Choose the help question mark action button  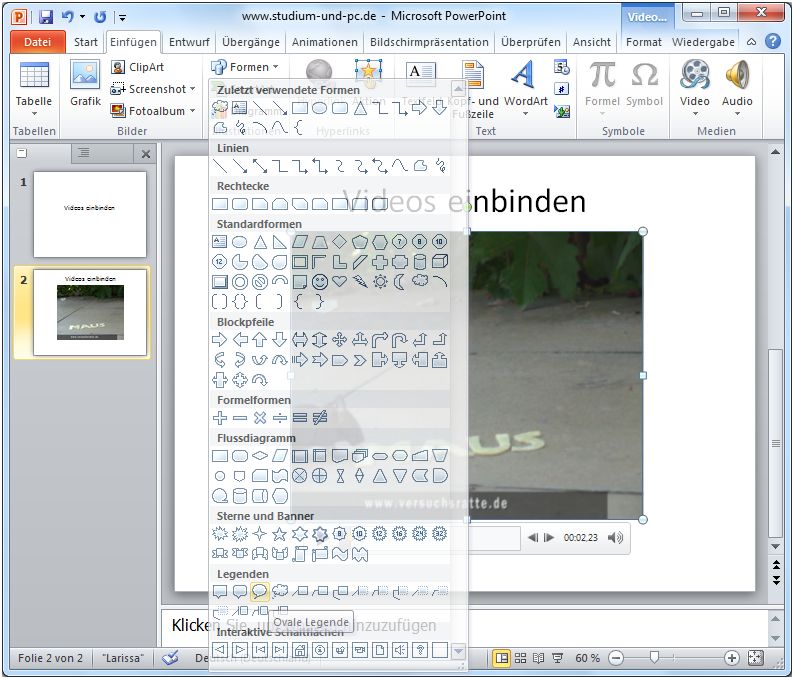pos(420,650)
